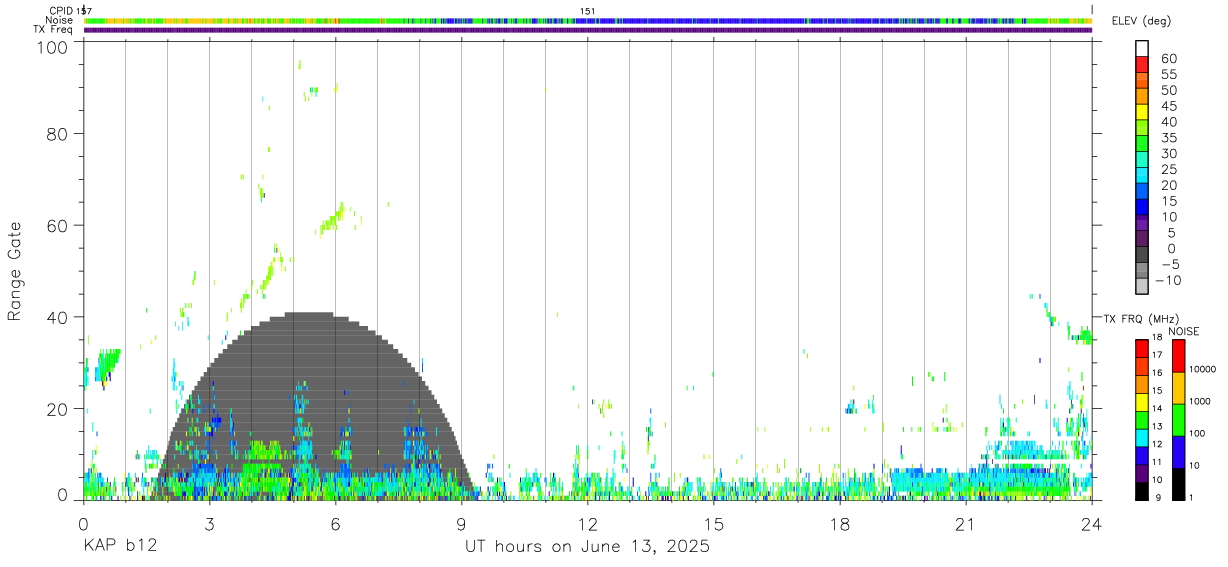Pick the white top segment of the elevation colorbar

pos(1142,48)
